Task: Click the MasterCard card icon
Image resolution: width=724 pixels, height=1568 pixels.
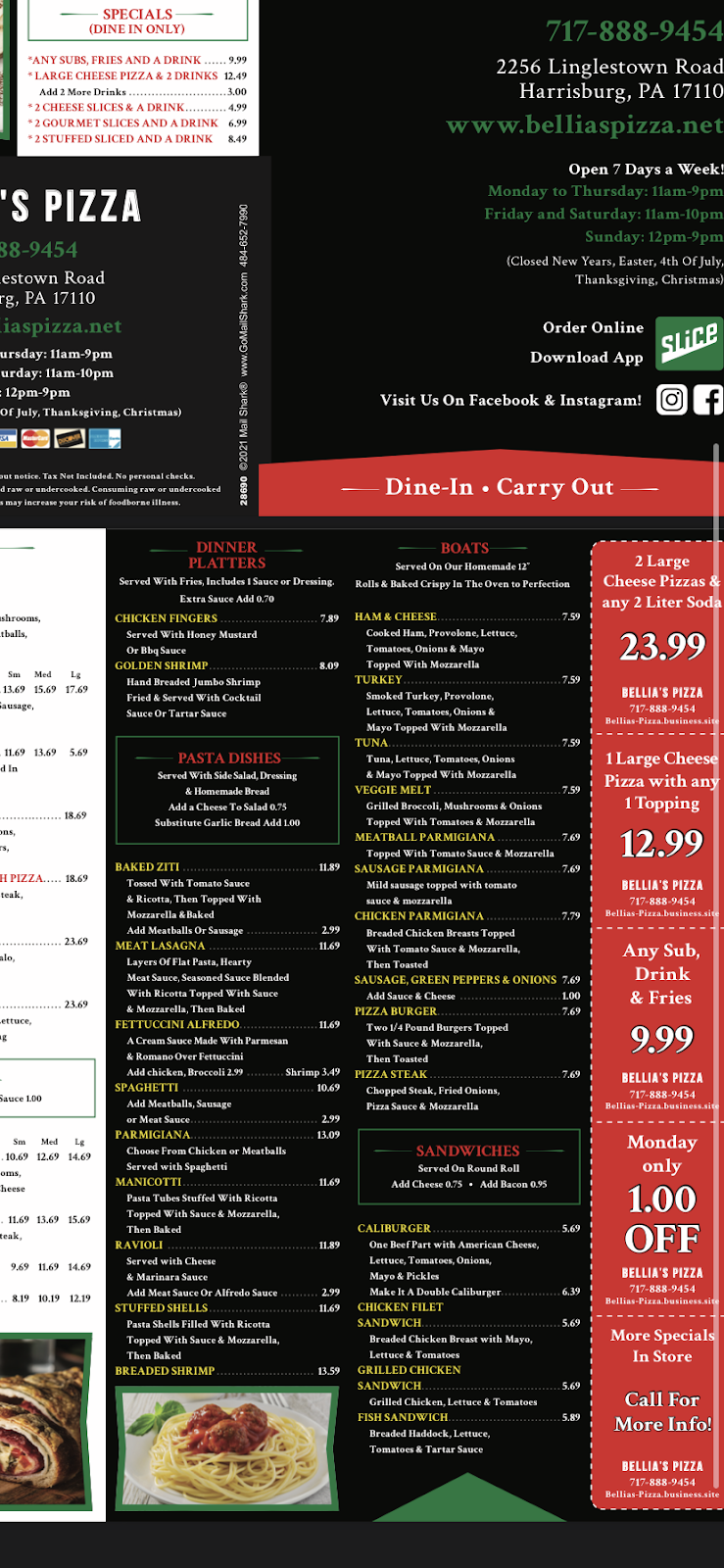Action: (x=35, y=438)
